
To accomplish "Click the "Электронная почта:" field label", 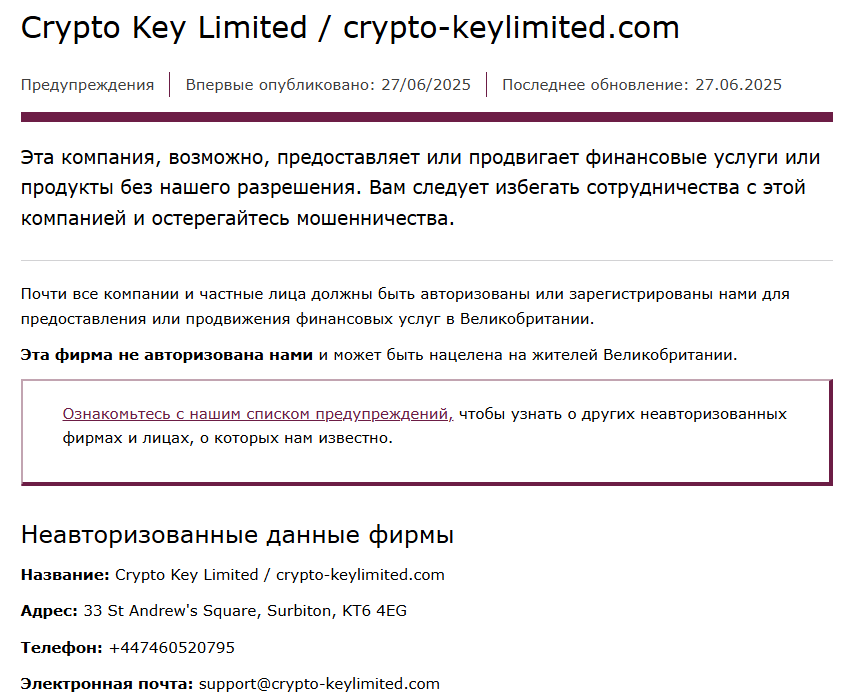I will [x=106, y=684].
